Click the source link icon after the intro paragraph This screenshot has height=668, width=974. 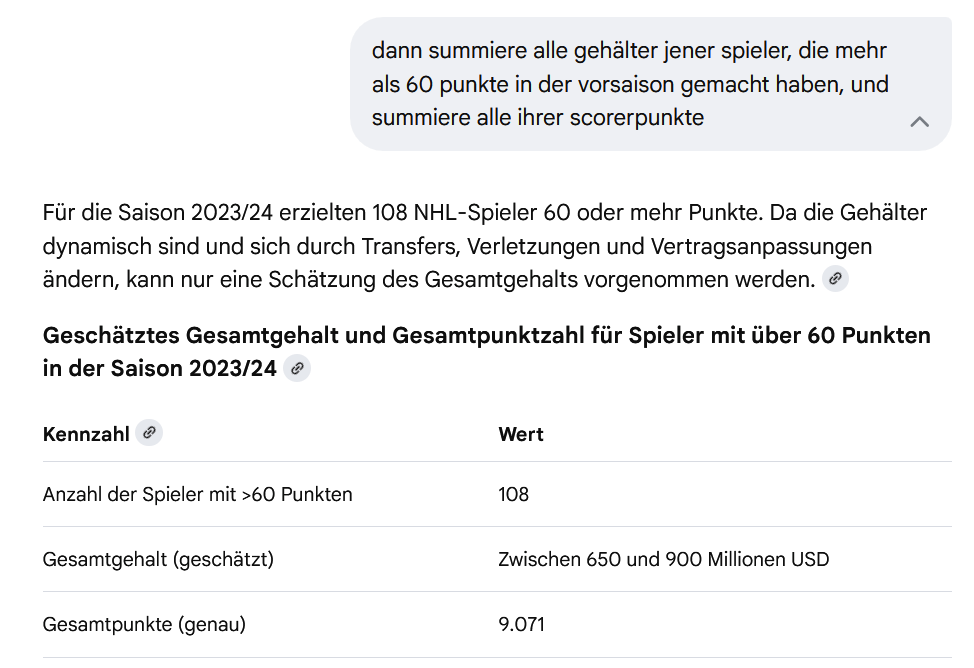coord(835,280)
